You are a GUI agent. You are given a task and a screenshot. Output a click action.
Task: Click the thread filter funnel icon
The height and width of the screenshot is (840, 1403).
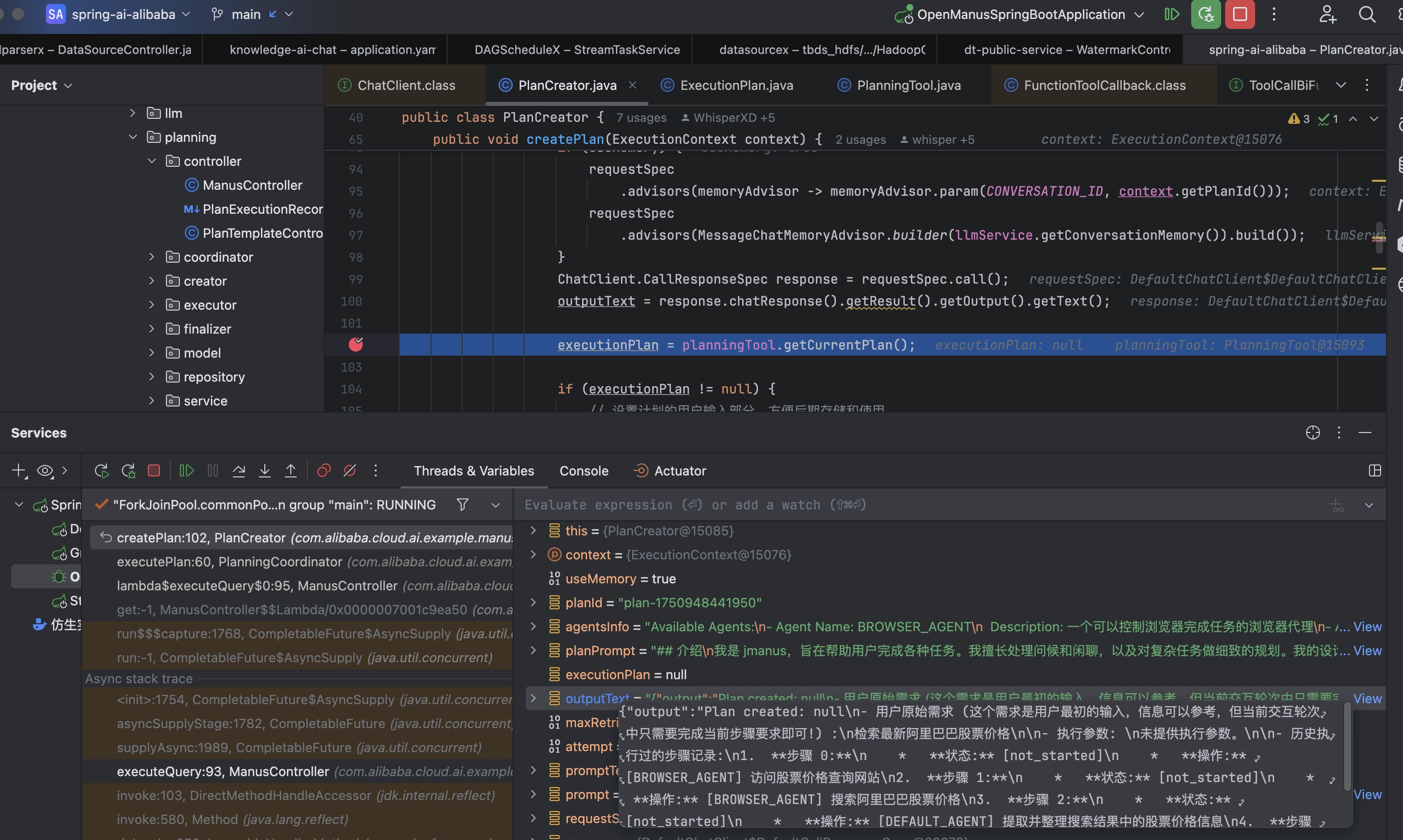pos(463,504)
